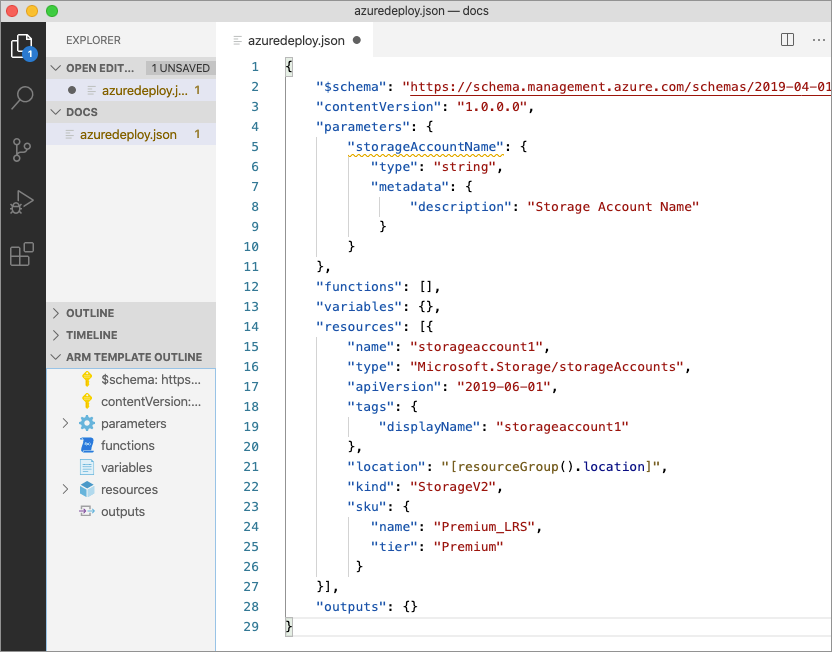Open the Search view icon
Image resolution: width=832 pixels, height=652 pixels.
click(x=22, y=98)
